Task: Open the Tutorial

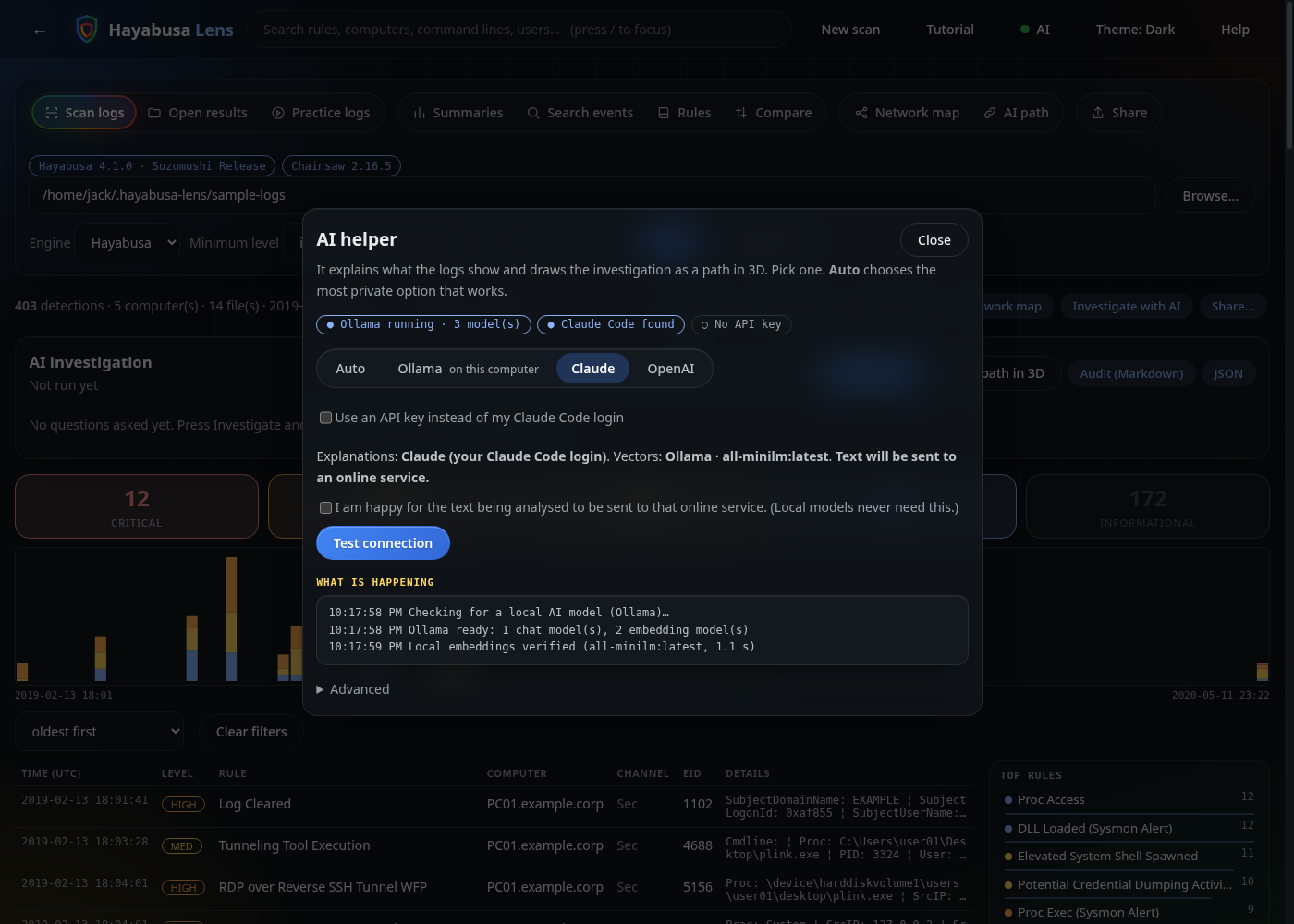Action: (x=950, y=30)
